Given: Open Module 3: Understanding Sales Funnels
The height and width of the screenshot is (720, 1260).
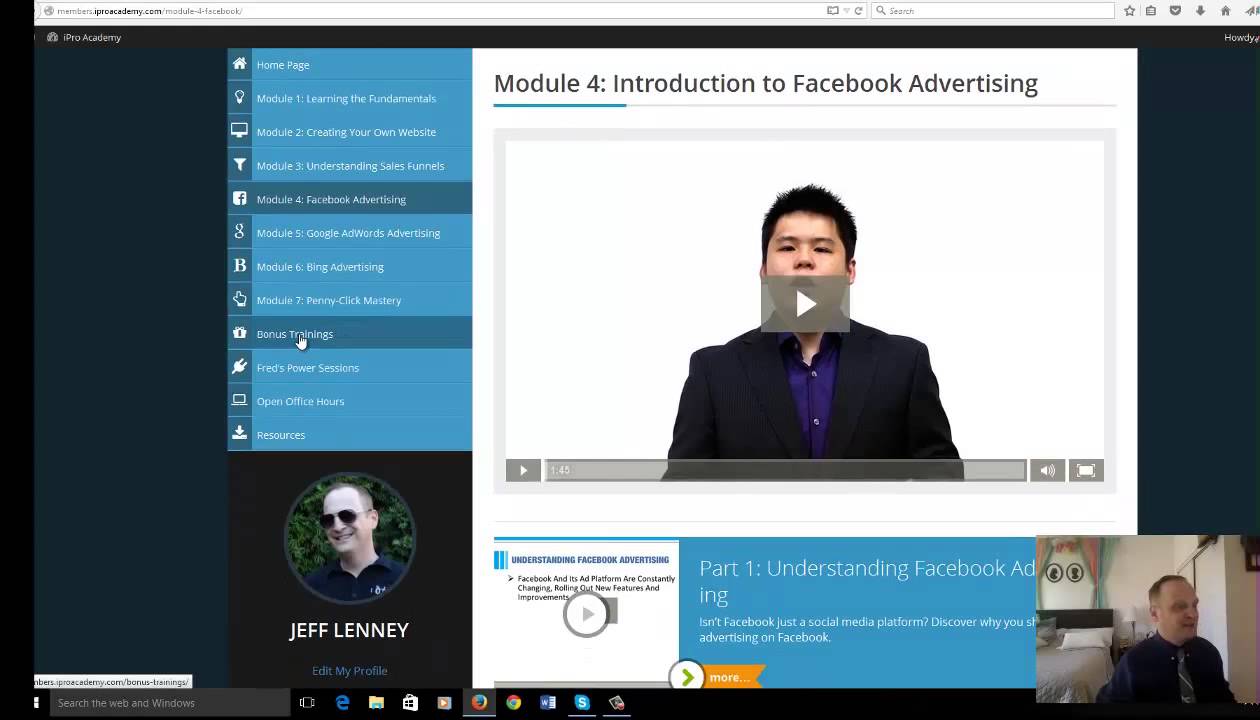Looking at the screenshot, I should (x=350, y=166).
